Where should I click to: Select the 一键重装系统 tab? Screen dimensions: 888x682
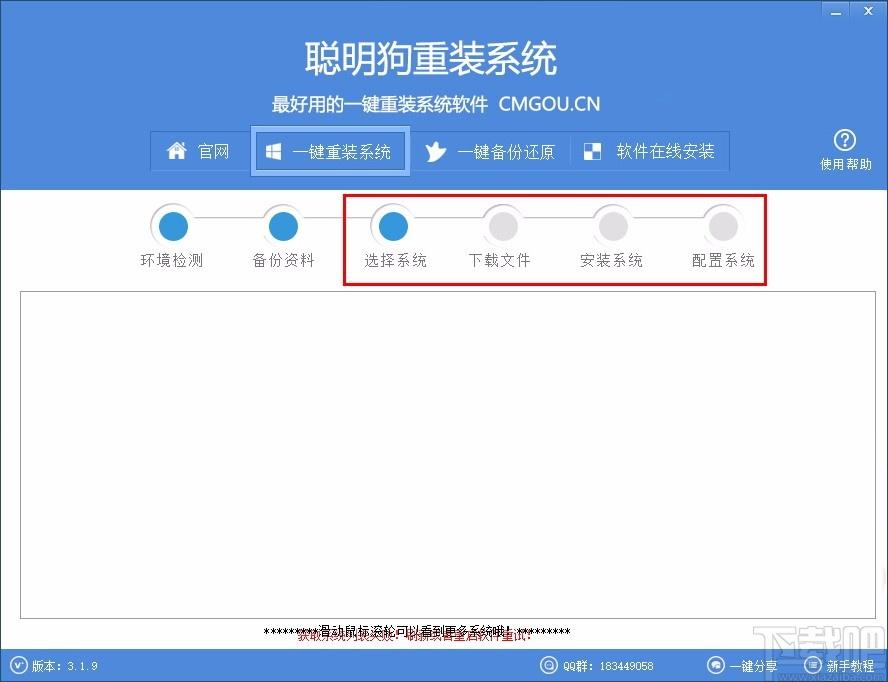pos(331,151)
